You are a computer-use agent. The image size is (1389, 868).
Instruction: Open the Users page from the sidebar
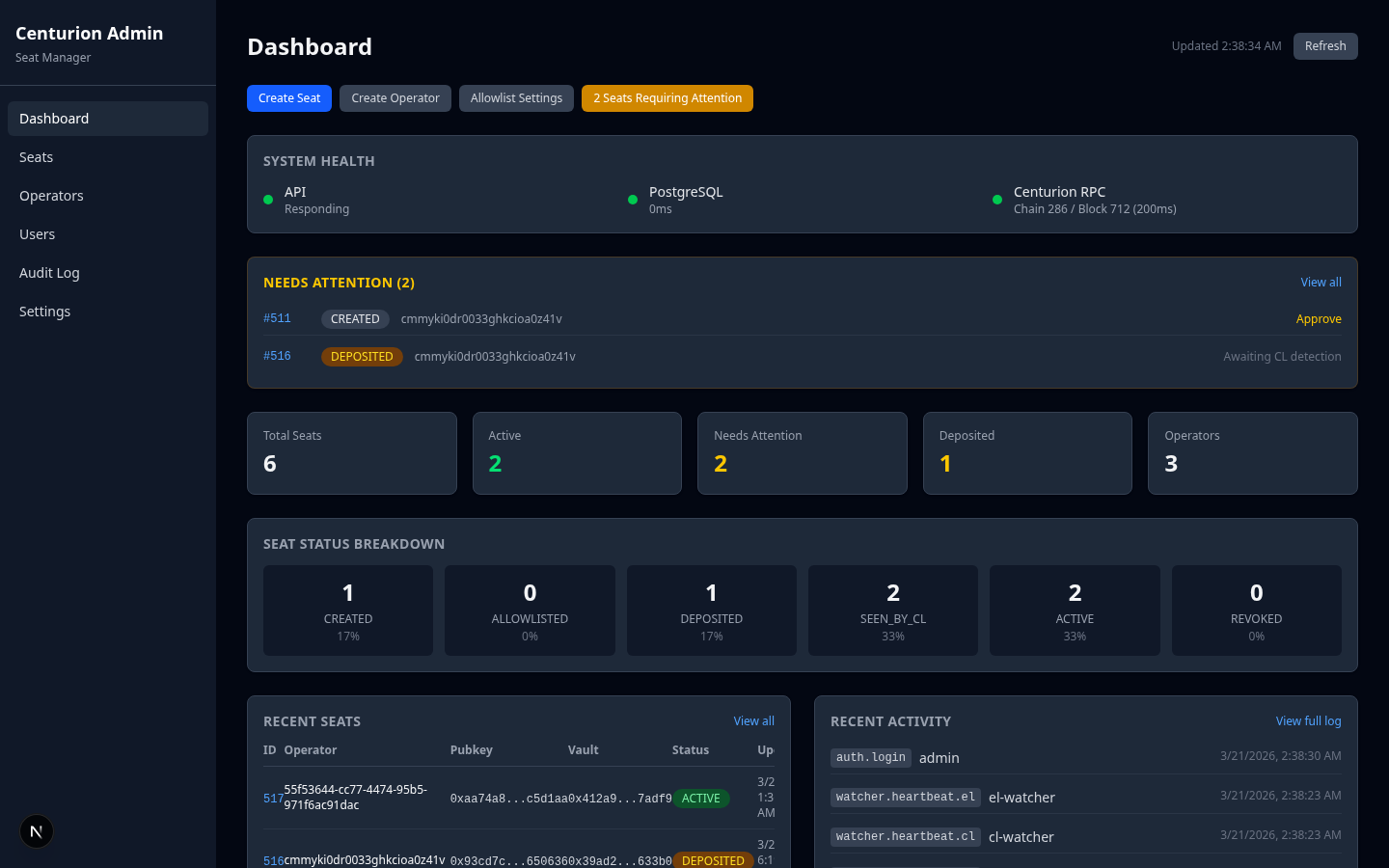point(37,233)
